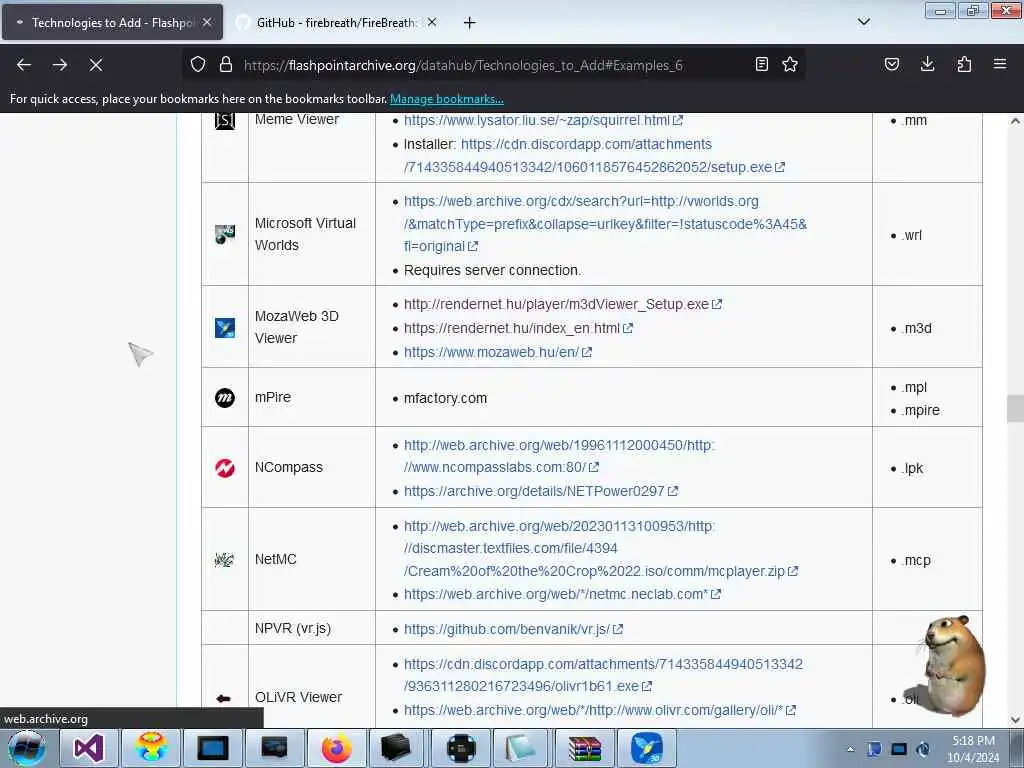
Task: Select the Technologies to Add tab
Action: coord(112,23)
